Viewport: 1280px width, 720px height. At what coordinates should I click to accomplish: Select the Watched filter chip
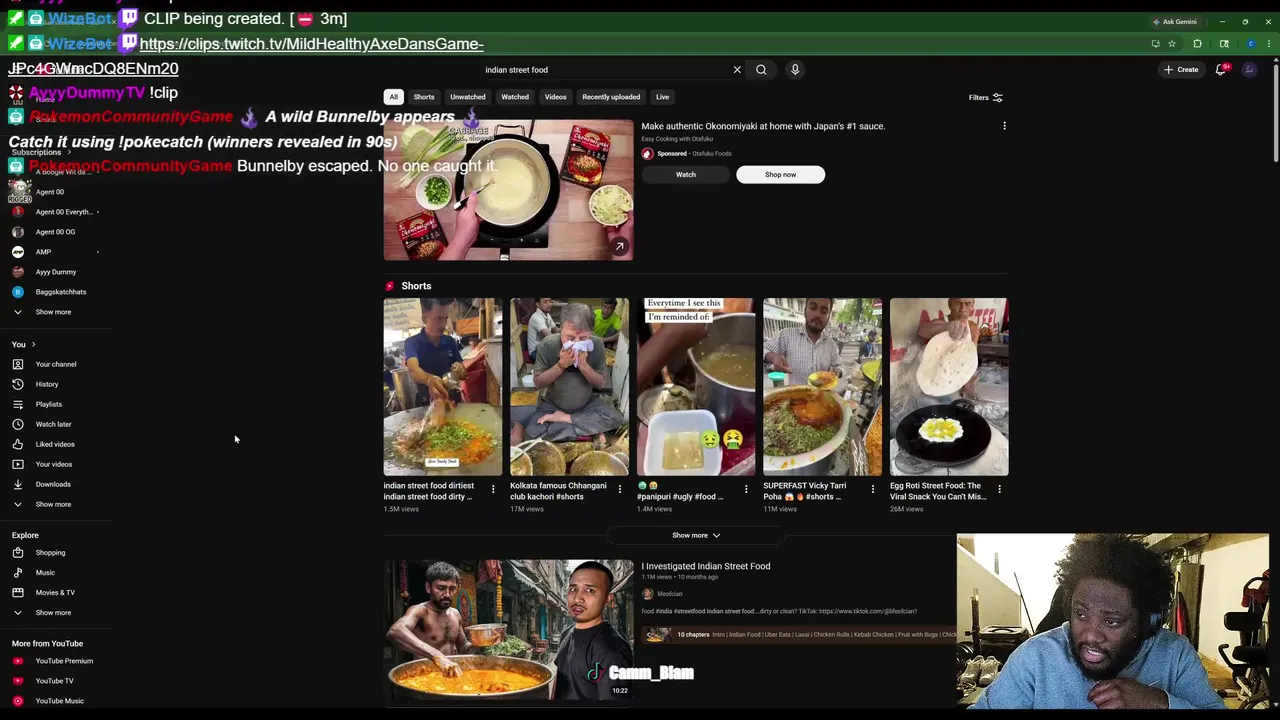pyautogui.click(x=515, y=97)
